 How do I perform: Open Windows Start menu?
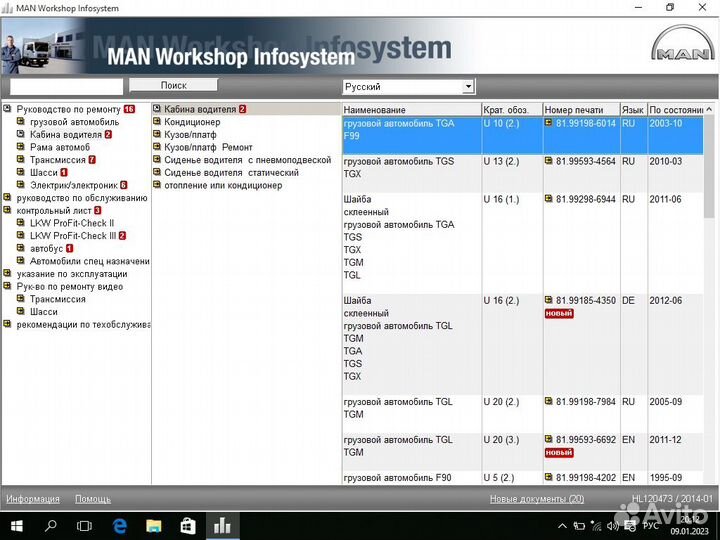17,526
